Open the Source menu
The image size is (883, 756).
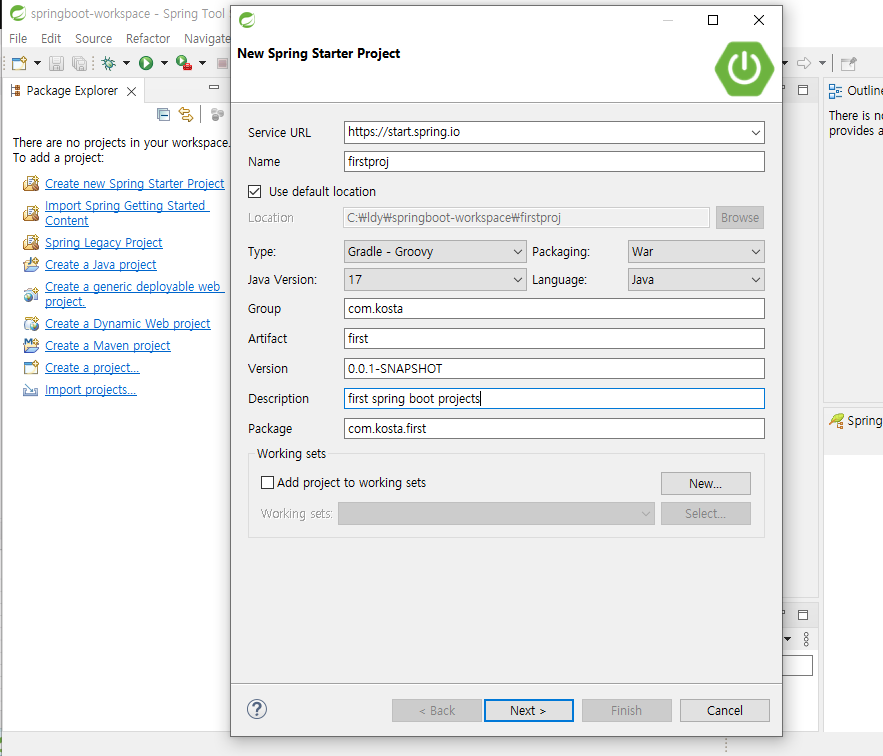[93, 38]
